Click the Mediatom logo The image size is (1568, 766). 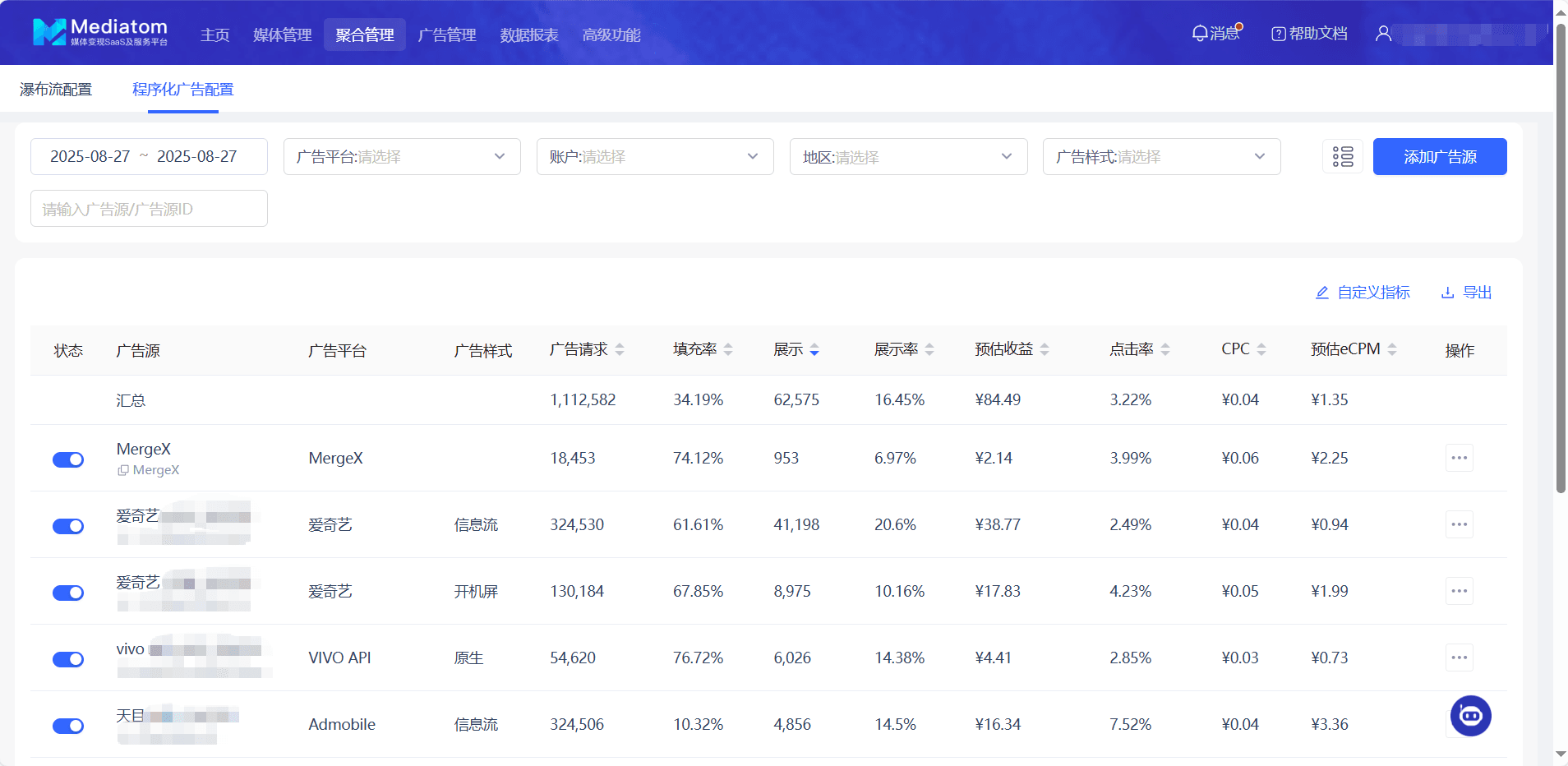99,32
